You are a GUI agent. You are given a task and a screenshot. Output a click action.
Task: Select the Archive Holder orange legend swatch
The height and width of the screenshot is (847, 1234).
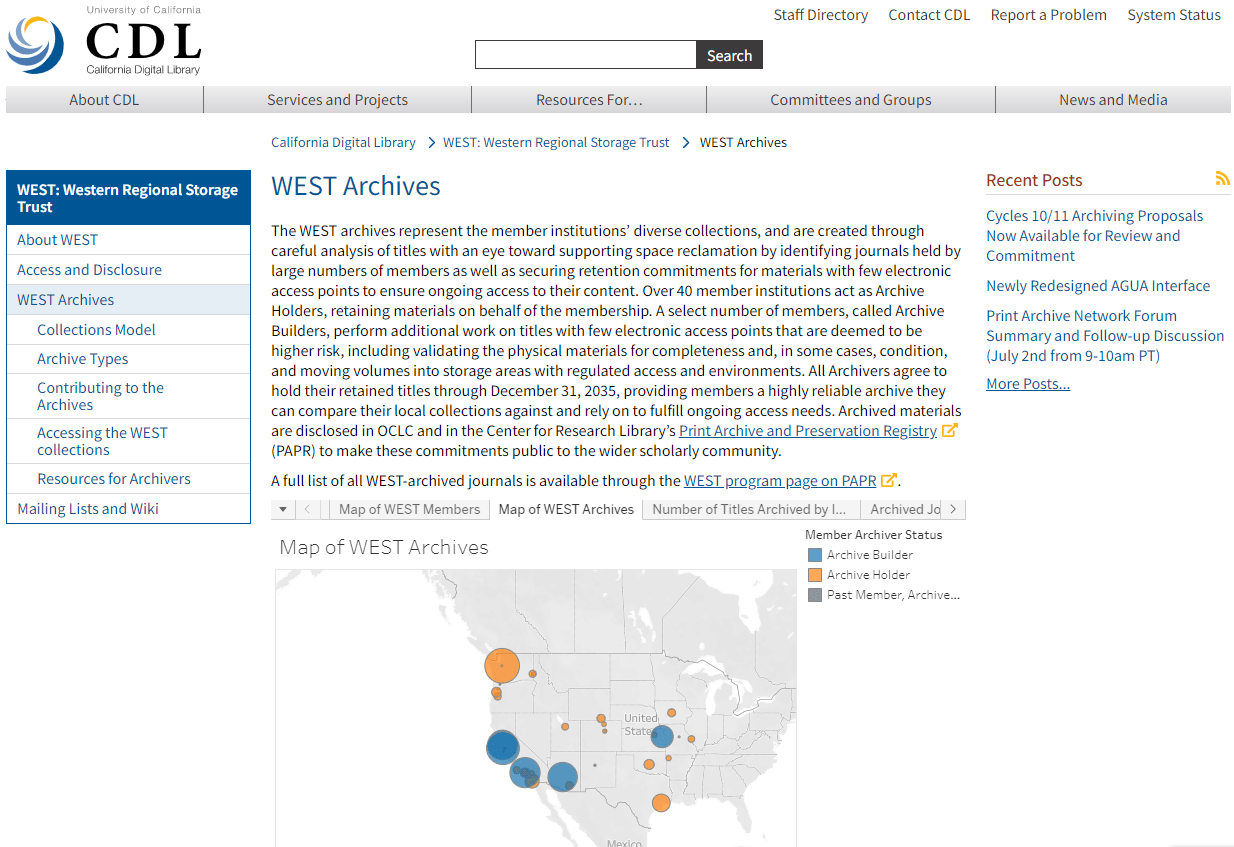815,575
